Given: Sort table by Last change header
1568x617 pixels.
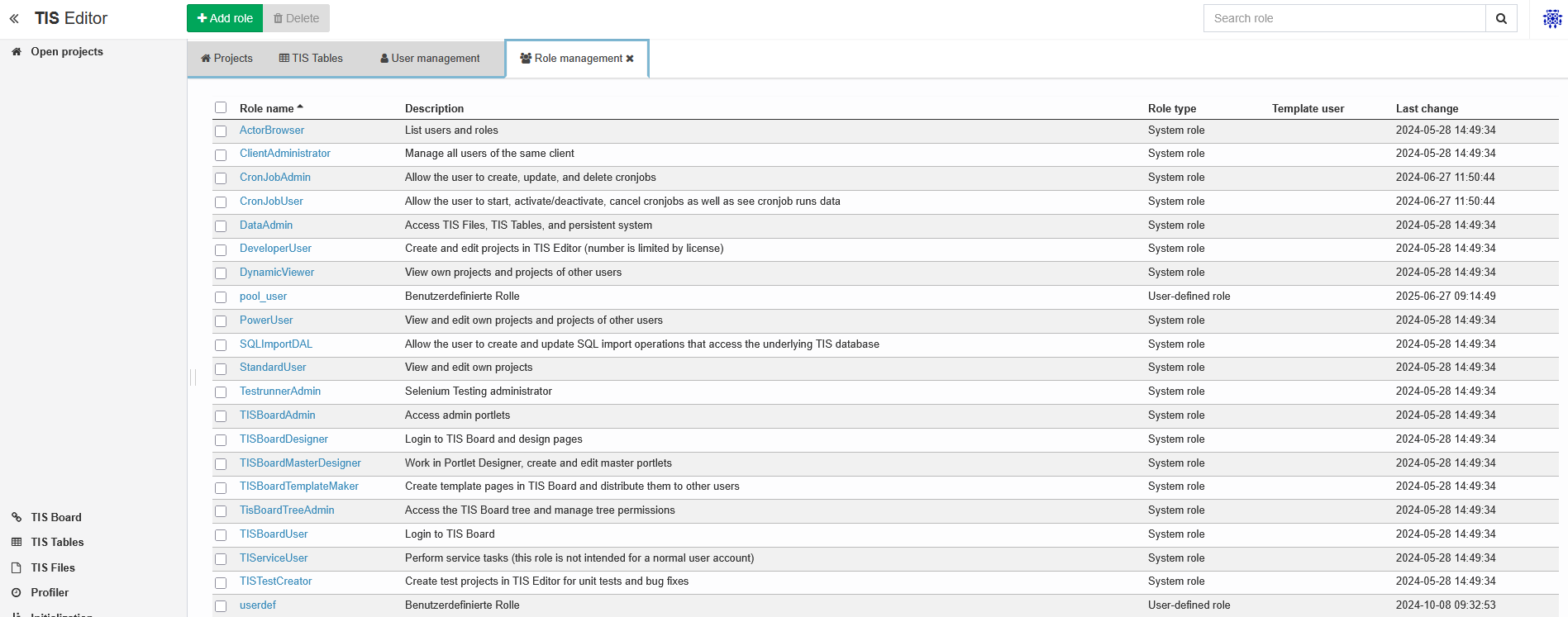Looking at the screenshot, I should (1427, 108).
